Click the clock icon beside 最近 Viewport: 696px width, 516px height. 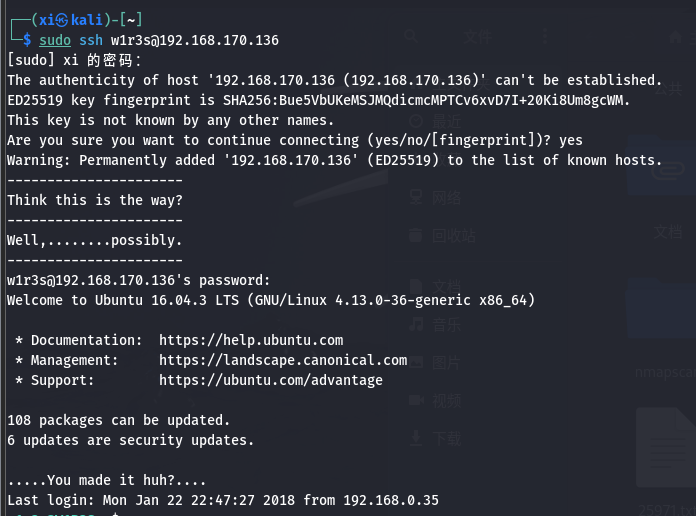point(416,121)
